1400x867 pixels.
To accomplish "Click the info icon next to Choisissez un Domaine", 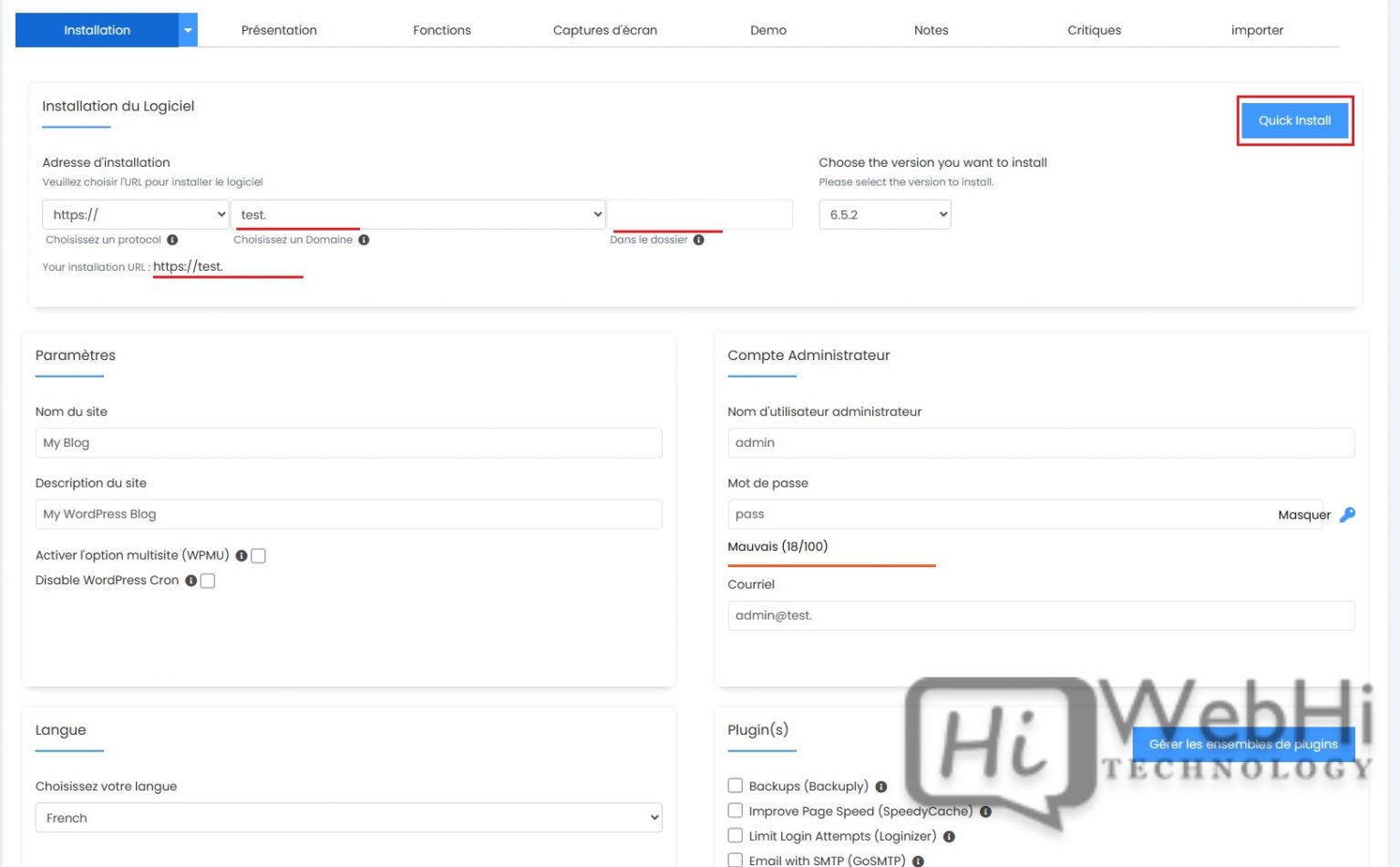I will click(364, 240).
